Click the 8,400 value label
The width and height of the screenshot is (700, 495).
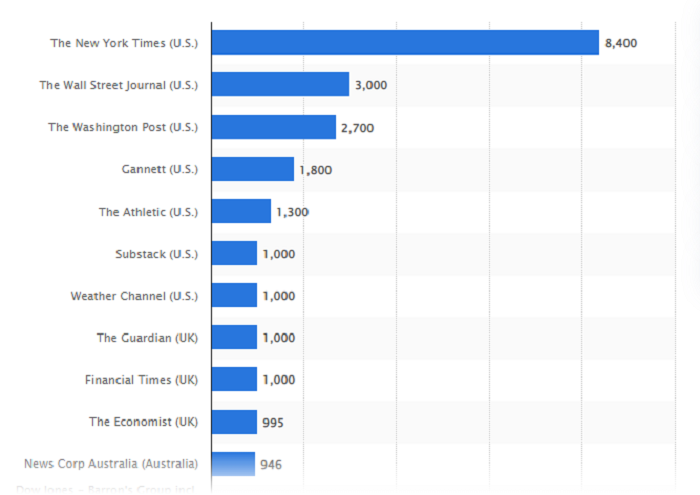click(x=620, y=43)
